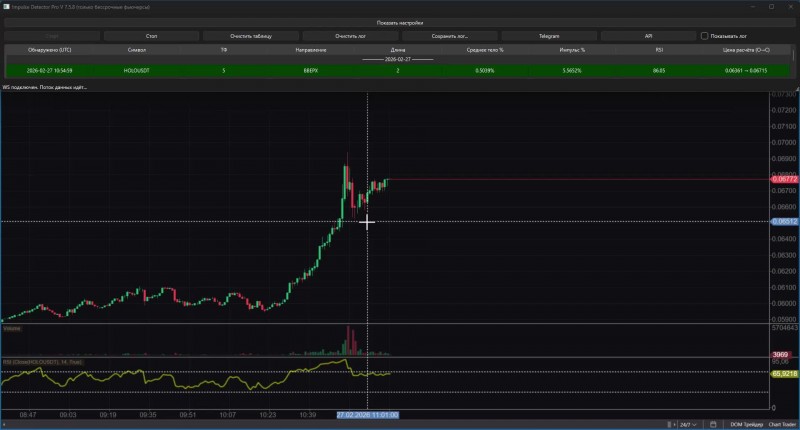Image resolution: width=800 pixels, height=430 pixels.
Task: Click the table's vertical scrollbar
Action: [x=793, y=54]
